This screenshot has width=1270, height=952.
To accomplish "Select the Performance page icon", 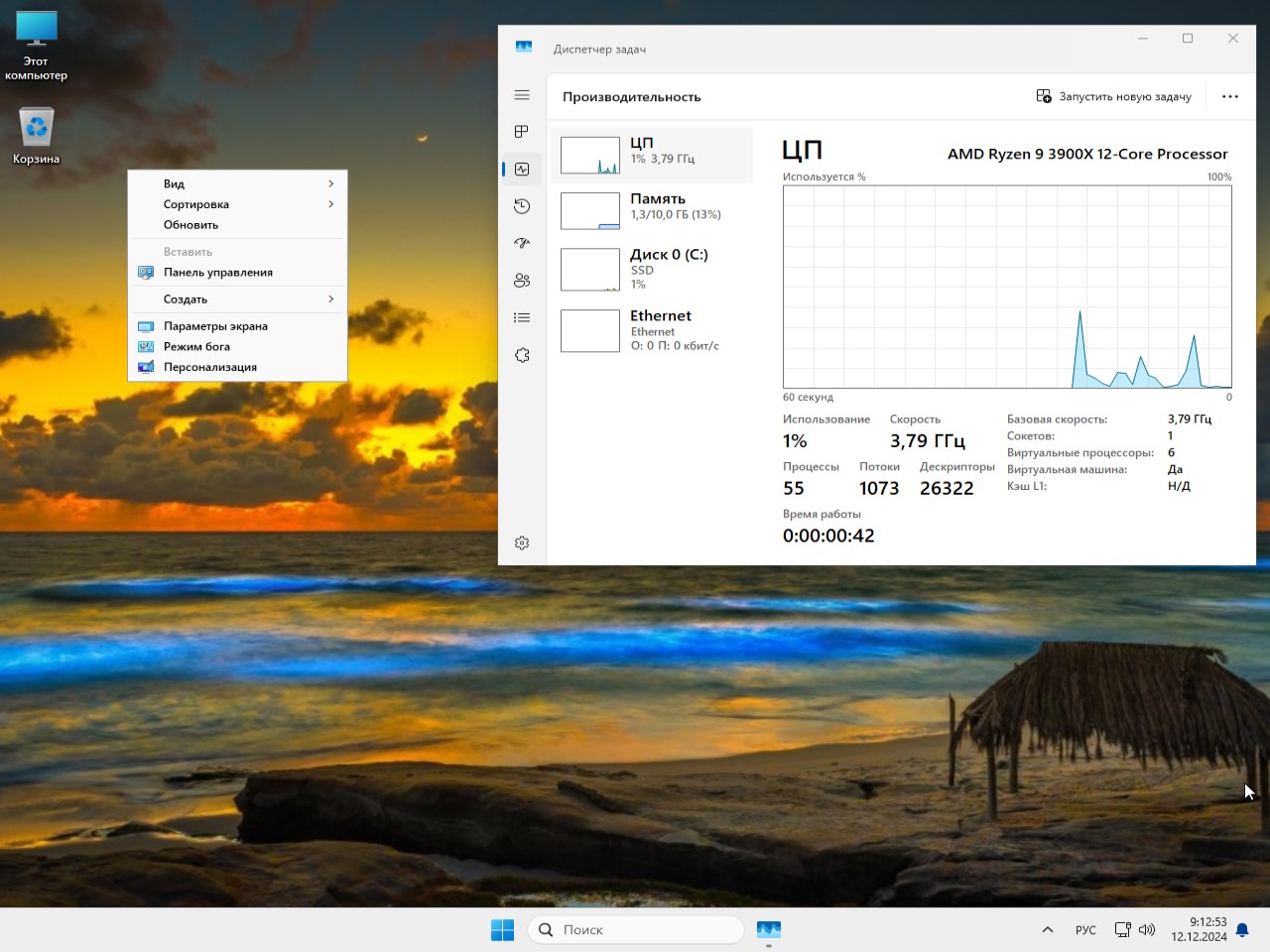I will tap(522, 169).
